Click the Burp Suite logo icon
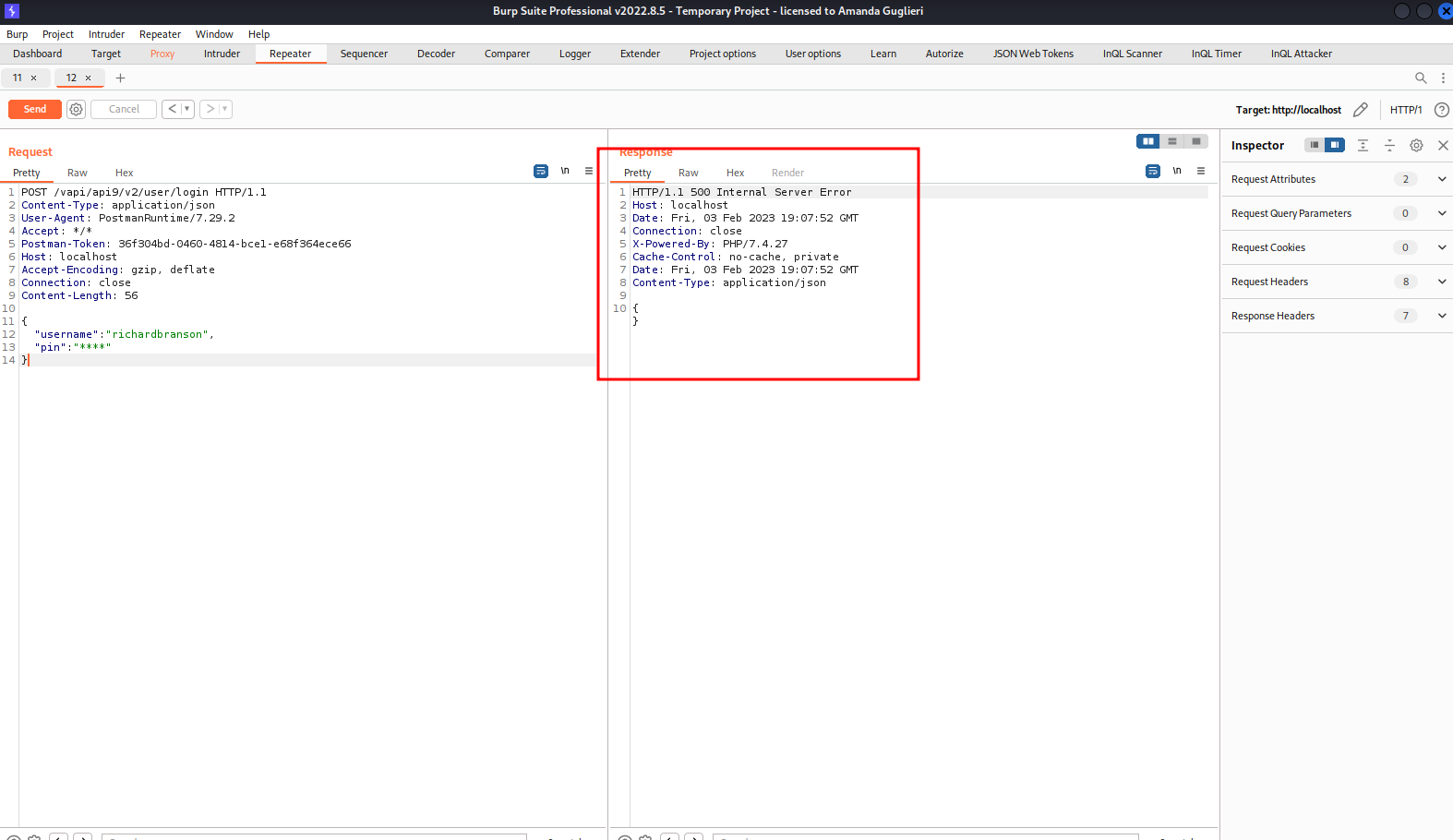This screenshot has height=840, width=1453. 12,11
